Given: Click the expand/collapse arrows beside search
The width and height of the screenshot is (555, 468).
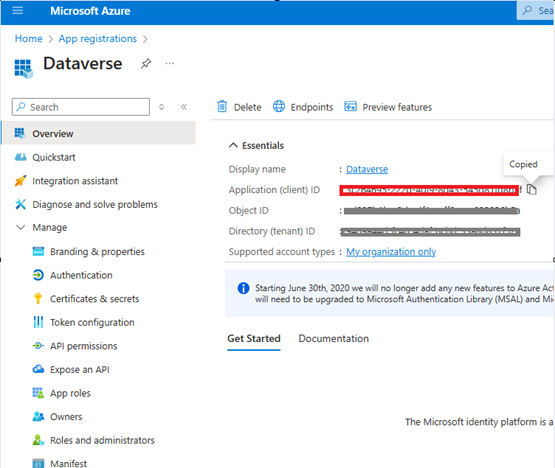Looking at the screenshot, I should tap(161, 107).
